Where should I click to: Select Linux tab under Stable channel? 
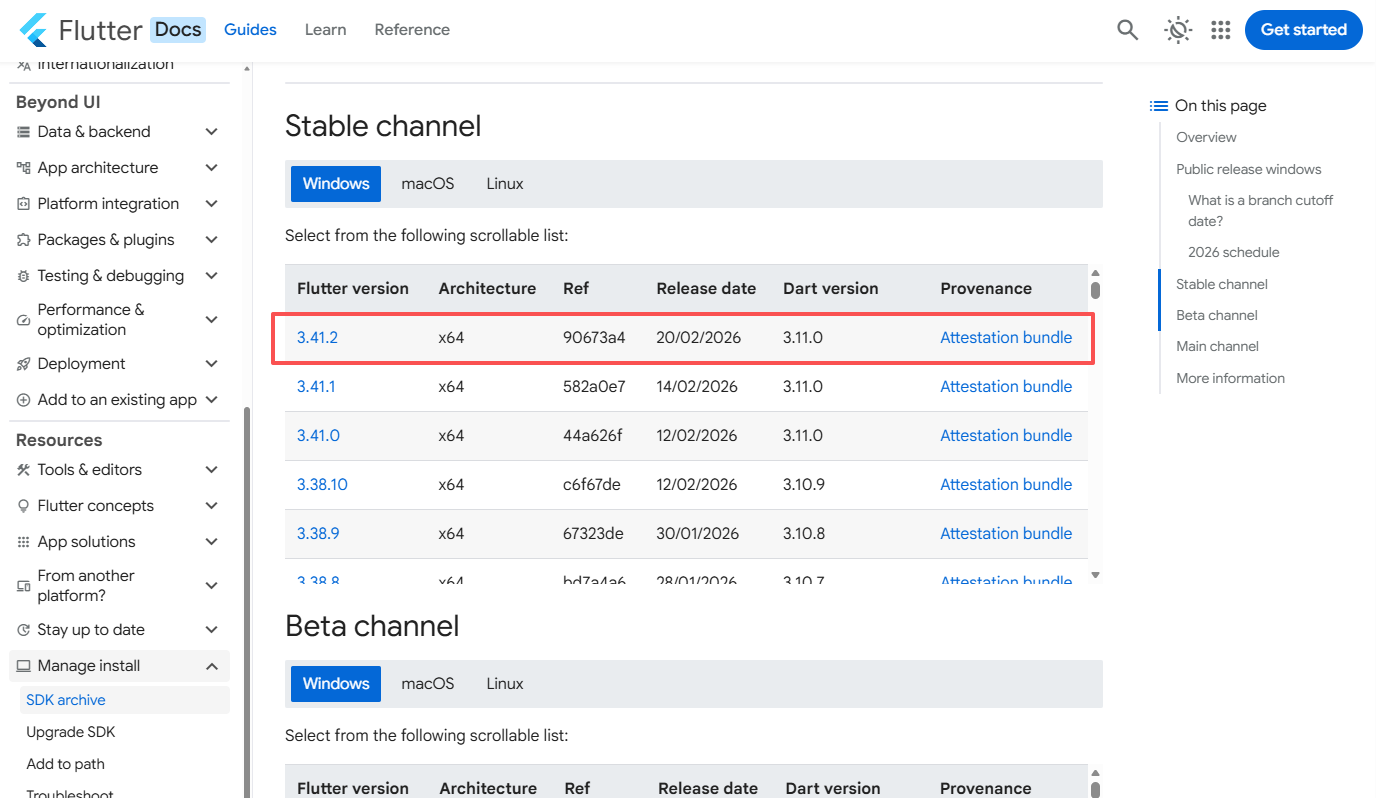(x=505, y=184)
